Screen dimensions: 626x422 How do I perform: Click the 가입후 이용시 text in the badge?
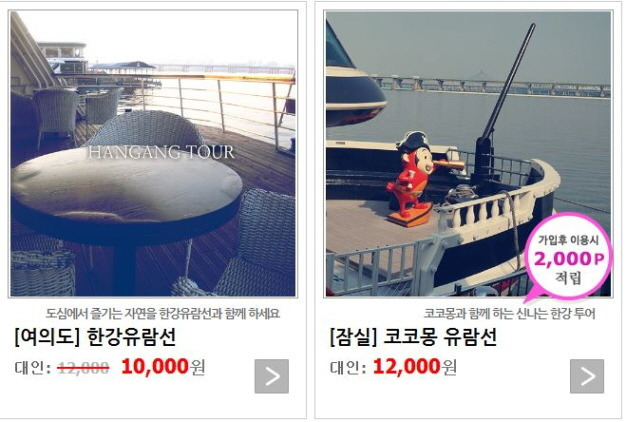pos(568,240)
